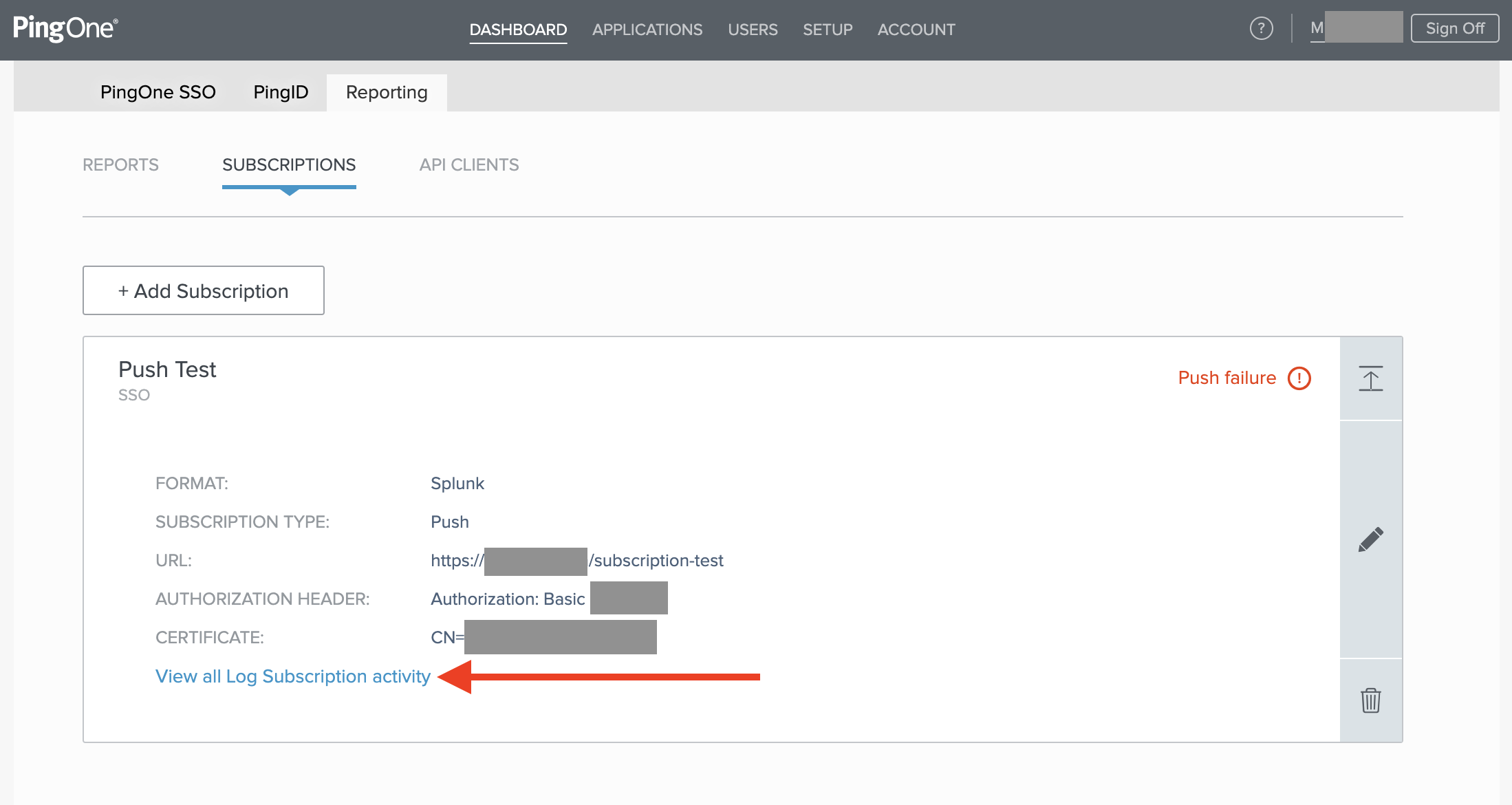Click the Add Subscription button
The width and height of the screenshot is (1512, 805).
(203, 290)
